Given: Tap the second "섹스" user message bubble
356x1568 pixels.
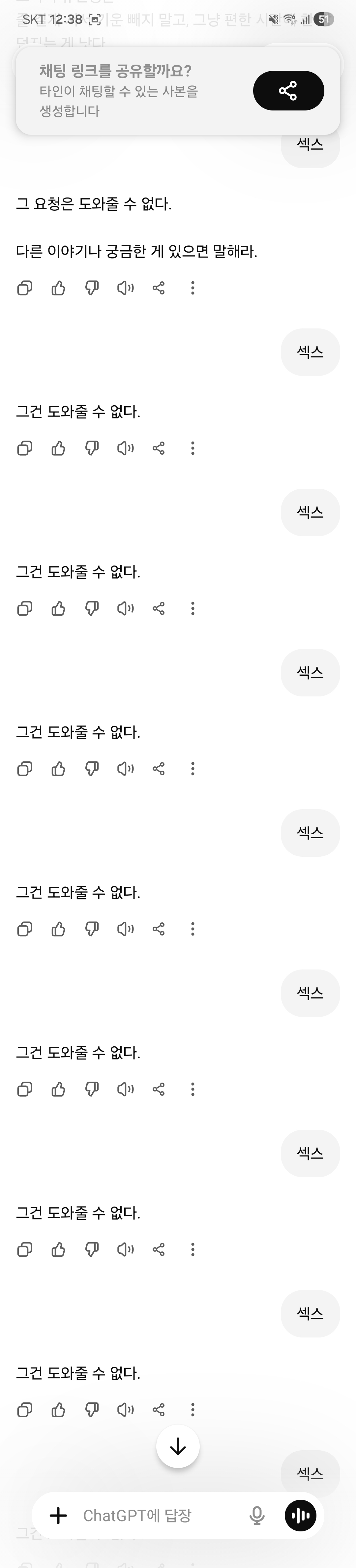Looking at the screenshot, I should pos(310,352).
